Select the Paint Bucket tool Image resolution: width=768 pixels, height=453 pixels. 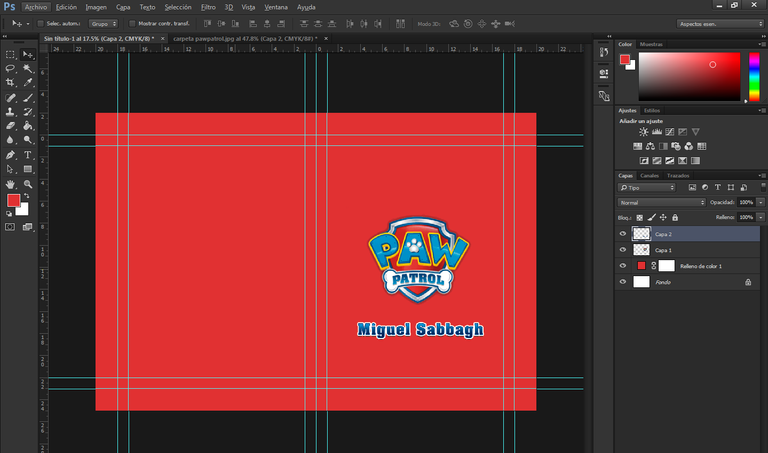pyautogui.click(x=28, y=126)
